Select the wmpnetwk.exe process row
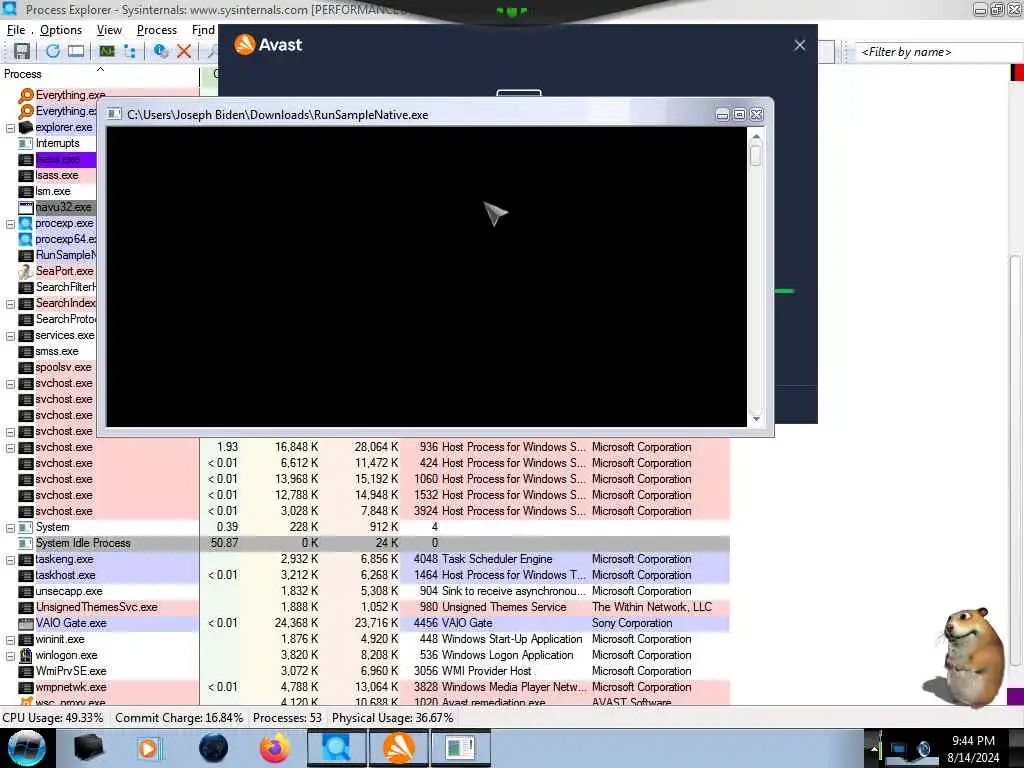Screen dimensions: 1024x768 [x=364, y=688]
